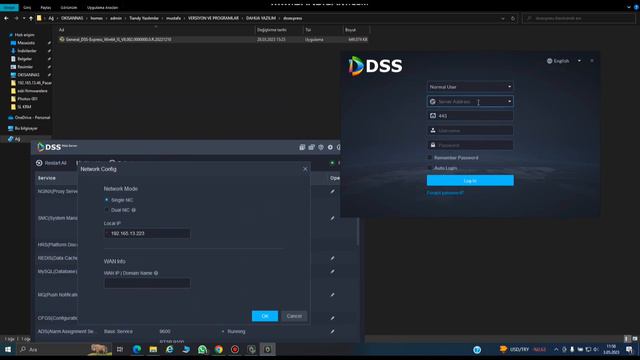Select Bu bilgisayar in sidebar
Image resolution: width=640 pixels, height=360 pixels.
coord(26,128)
